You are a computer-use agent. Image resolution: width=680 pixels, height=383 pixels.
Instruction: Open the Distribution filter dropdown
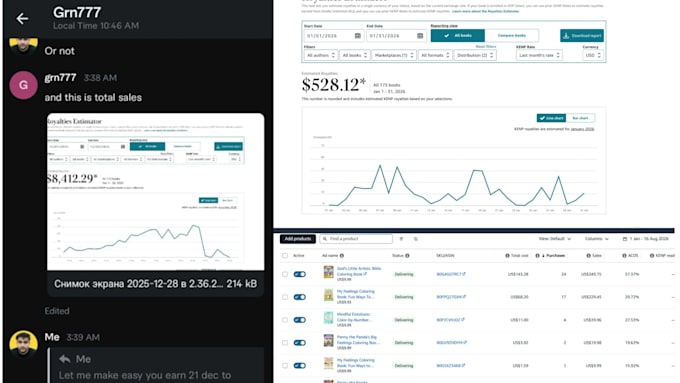coord(475,56)
